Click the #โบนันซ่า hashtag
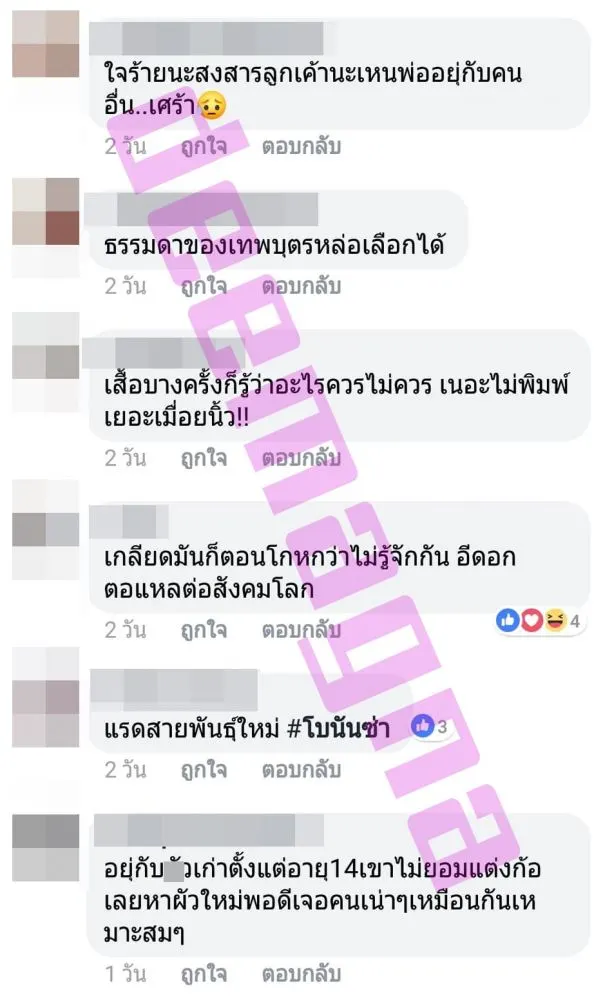Image resolution: width=594 pixels, height=1000 pixels. pos(338,728)
